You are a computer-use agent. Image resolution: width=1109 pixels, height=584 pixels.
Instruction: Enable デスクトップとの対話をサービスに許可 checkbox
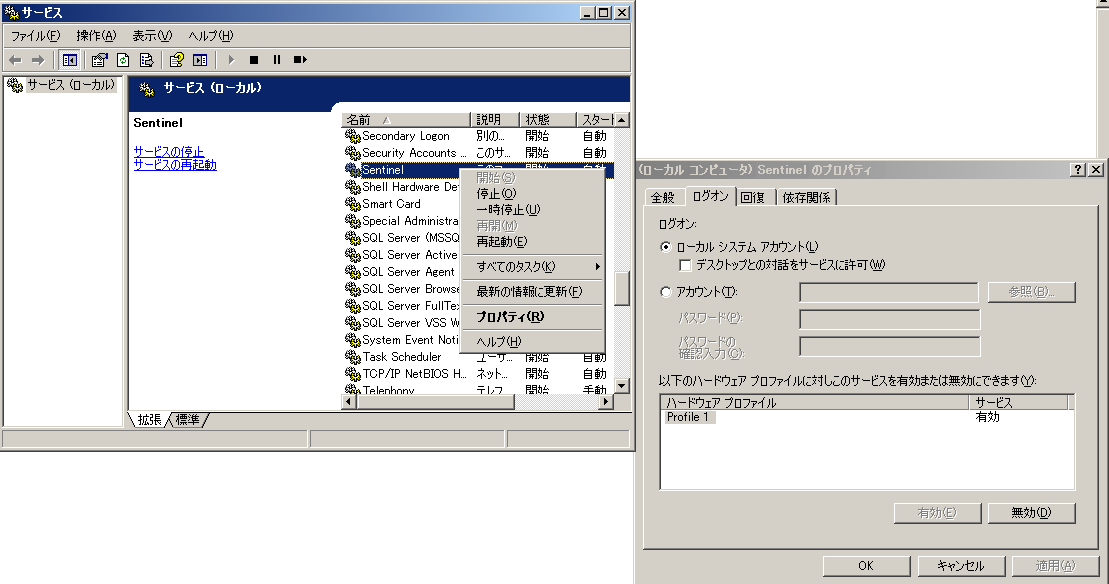[685, 265]
